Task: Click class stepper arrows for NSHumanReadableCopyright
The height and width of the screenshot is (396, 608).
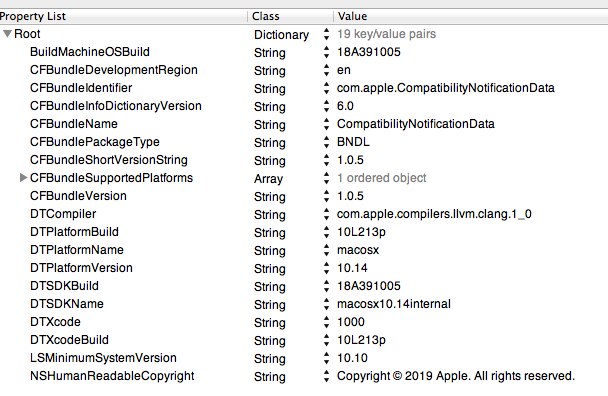Action: (326, 376)
